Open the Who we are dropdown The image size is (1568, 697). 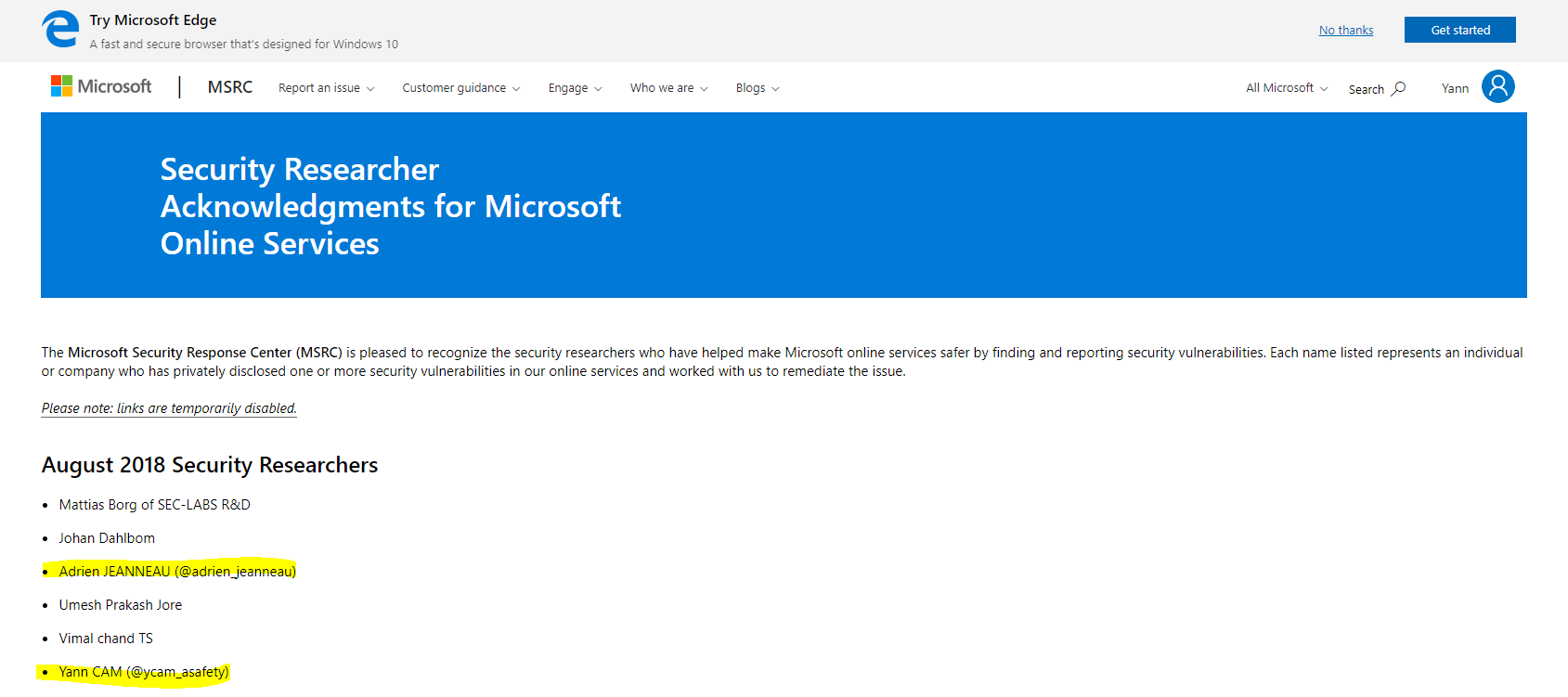(668, 88)
